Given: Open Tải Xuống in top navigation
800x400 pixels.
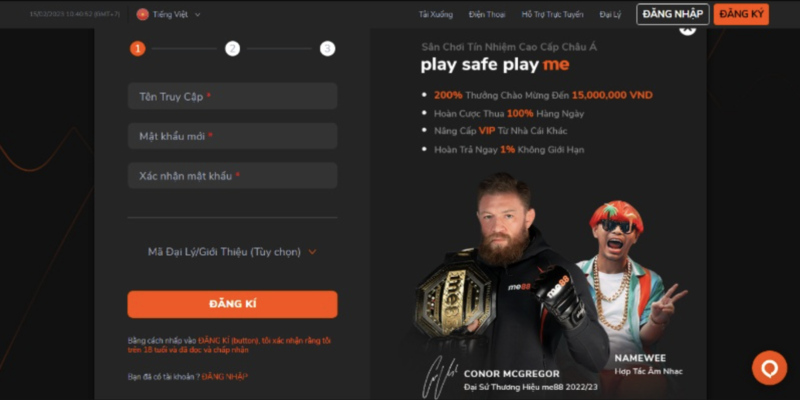Looking at the screenshot, I should click(x=436, y=14).
